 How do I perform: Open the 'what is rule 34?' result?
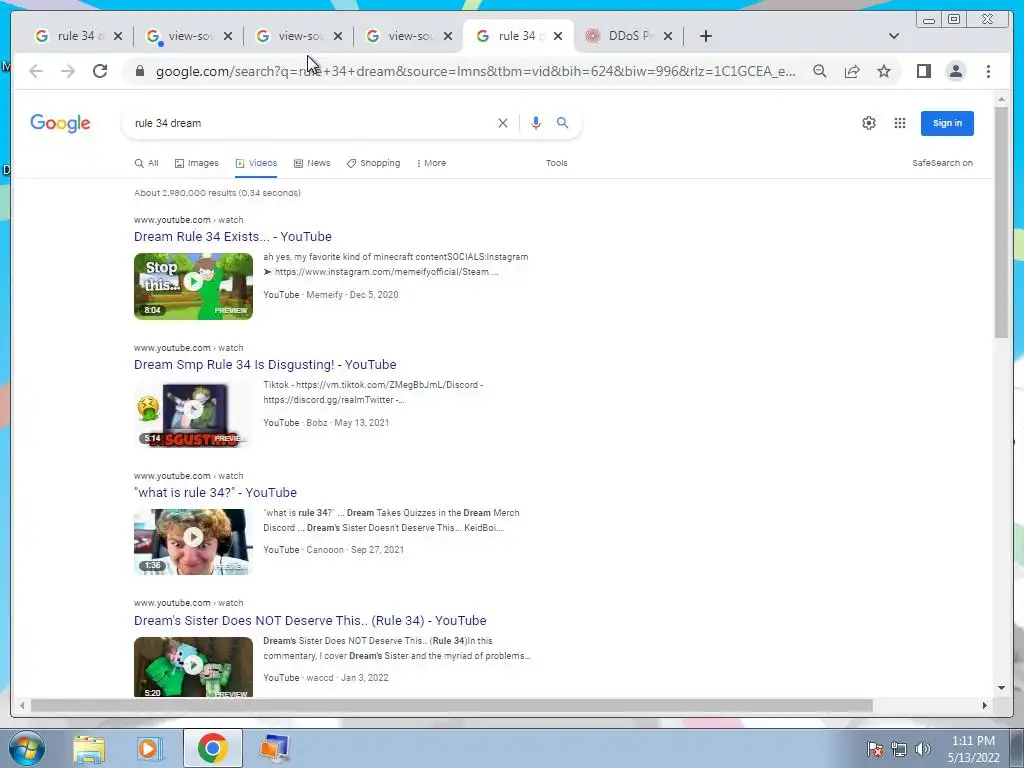[x=216, y=492]
